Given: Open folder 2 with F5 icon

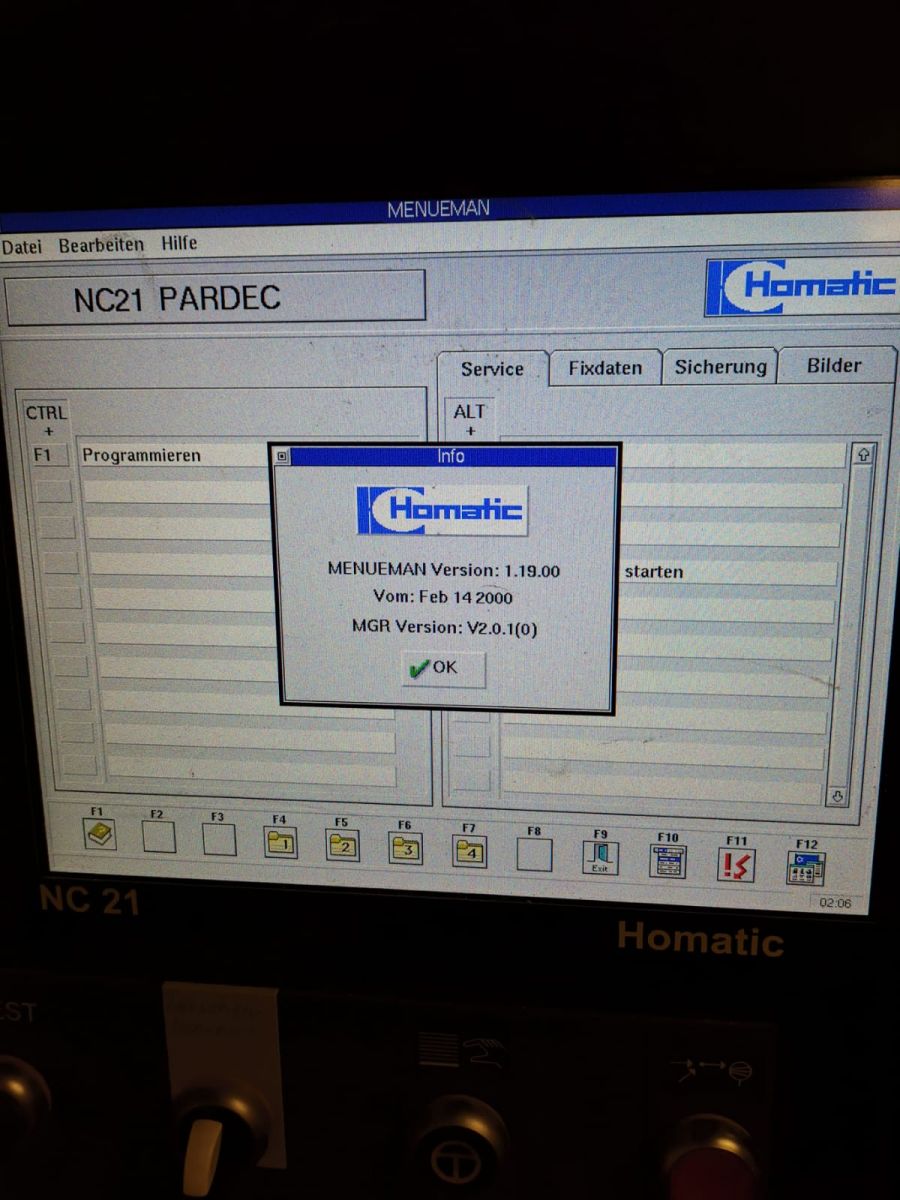Looking at the screenshot, I should tap(343, 846).
